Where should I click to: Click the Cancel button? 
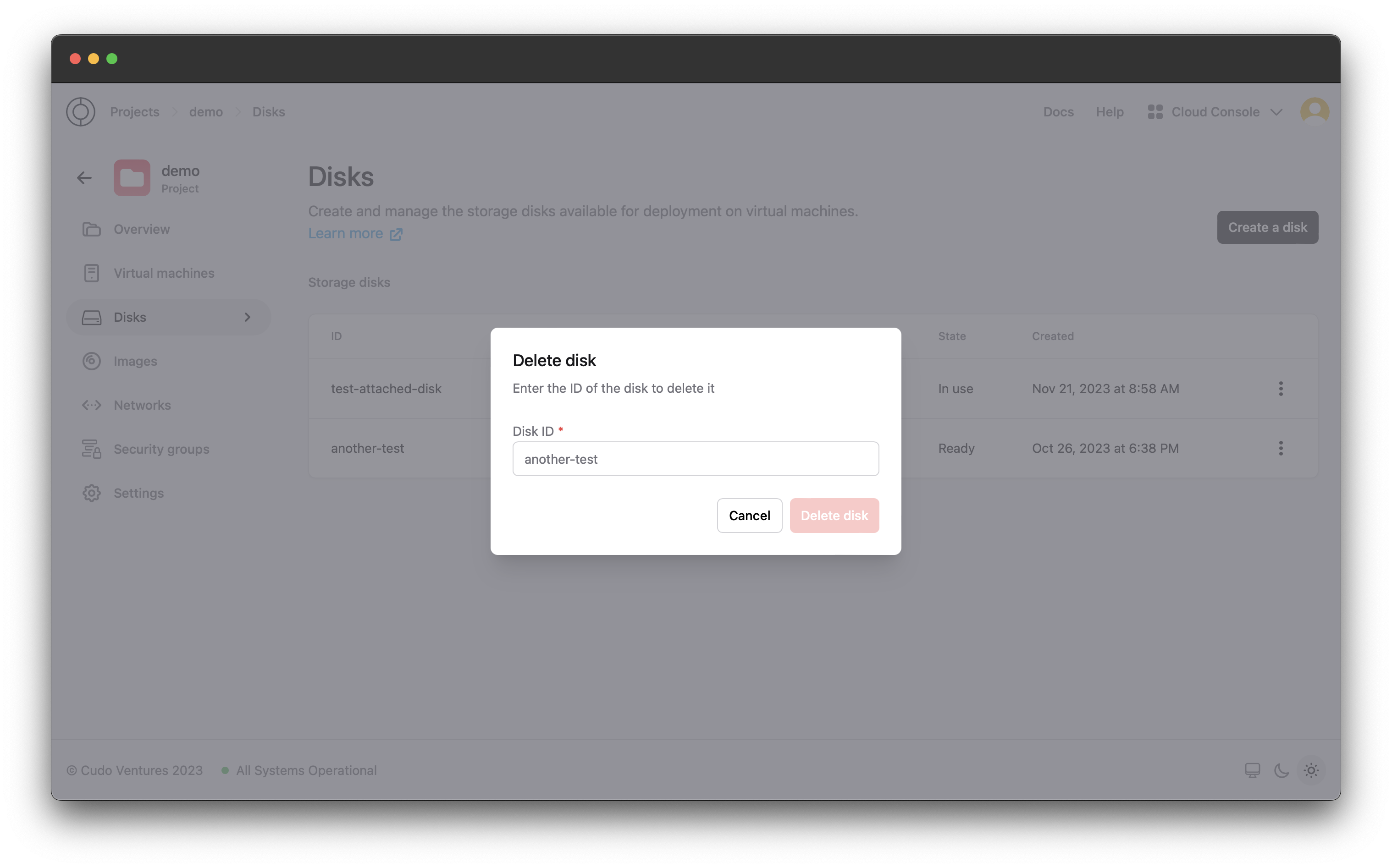coord(749,515)
